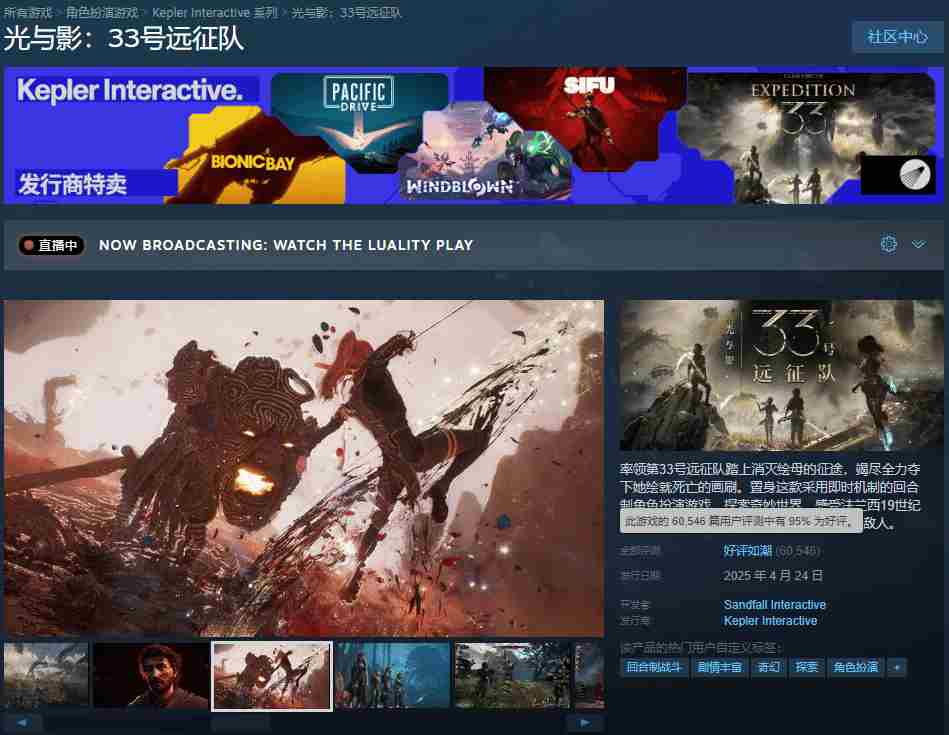Open developer Sandfall Interactive link
This screenshot has height=735, width=949.
(775, 604)
